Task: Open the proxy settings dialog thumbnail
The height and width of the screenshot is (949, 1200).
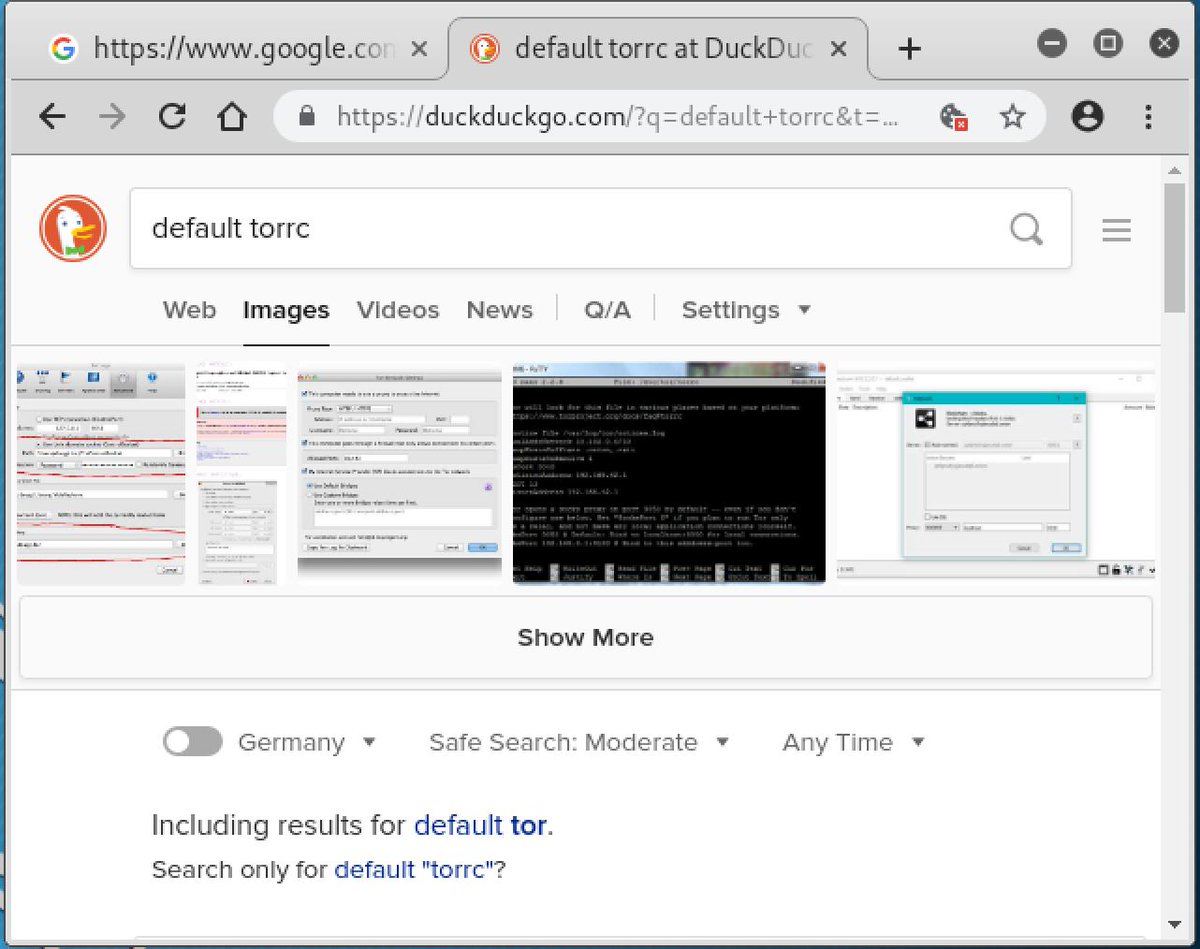Action: [400, 474]
